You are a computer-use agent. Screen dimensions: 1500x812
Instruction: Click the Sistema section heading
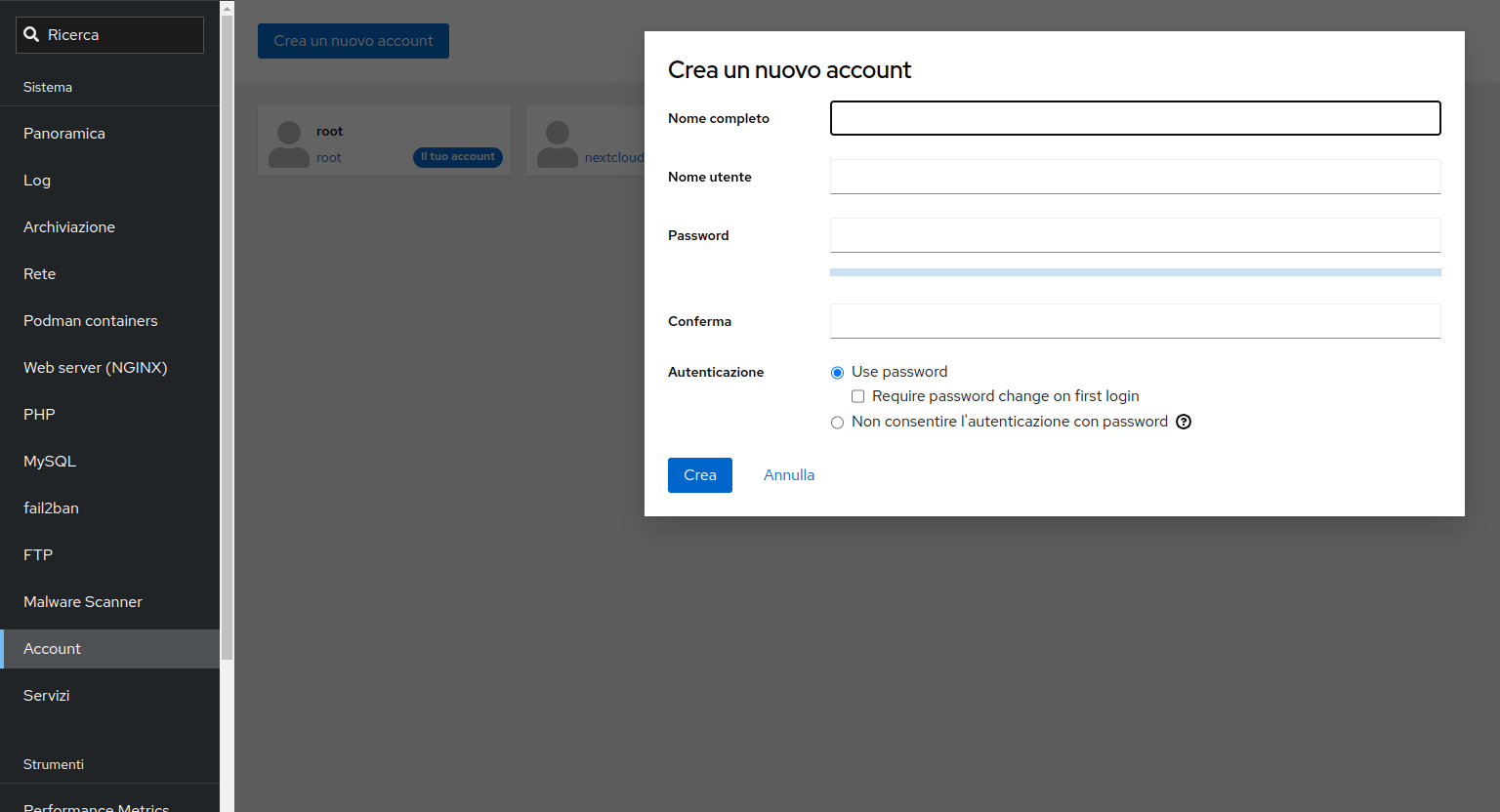coord(48,87)
